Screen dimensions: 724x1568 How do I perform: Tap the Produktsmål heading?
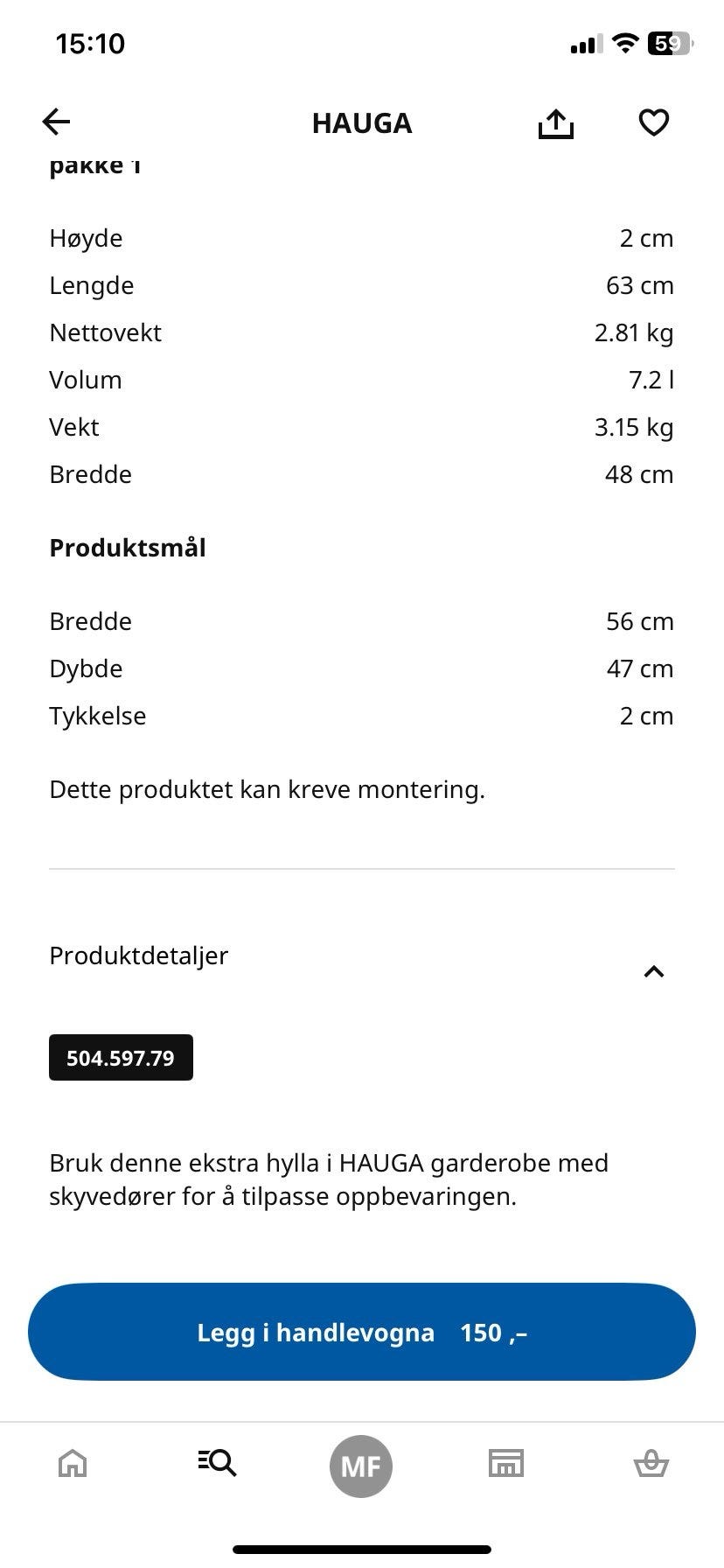click(128, 549)
